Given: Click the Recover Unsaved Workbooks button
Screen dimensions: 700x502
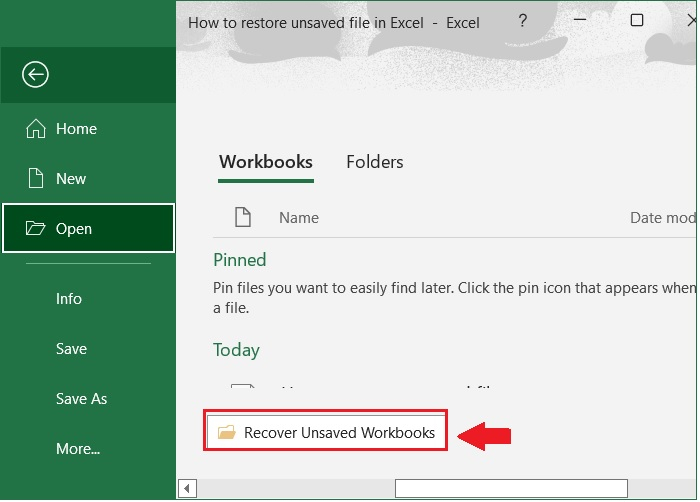Looking at the screenshot, I should [x=325, y=432].
